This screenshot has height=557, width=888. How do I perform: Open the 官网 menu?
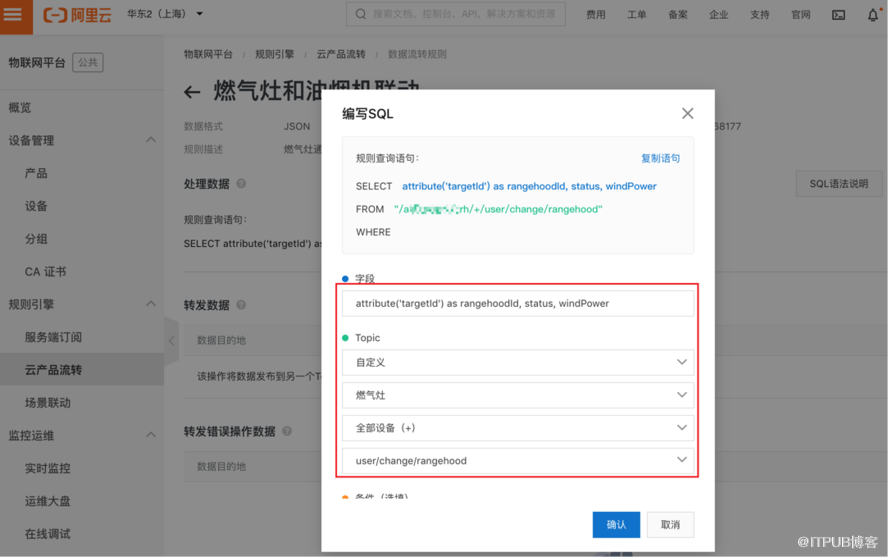pos(801,15)
